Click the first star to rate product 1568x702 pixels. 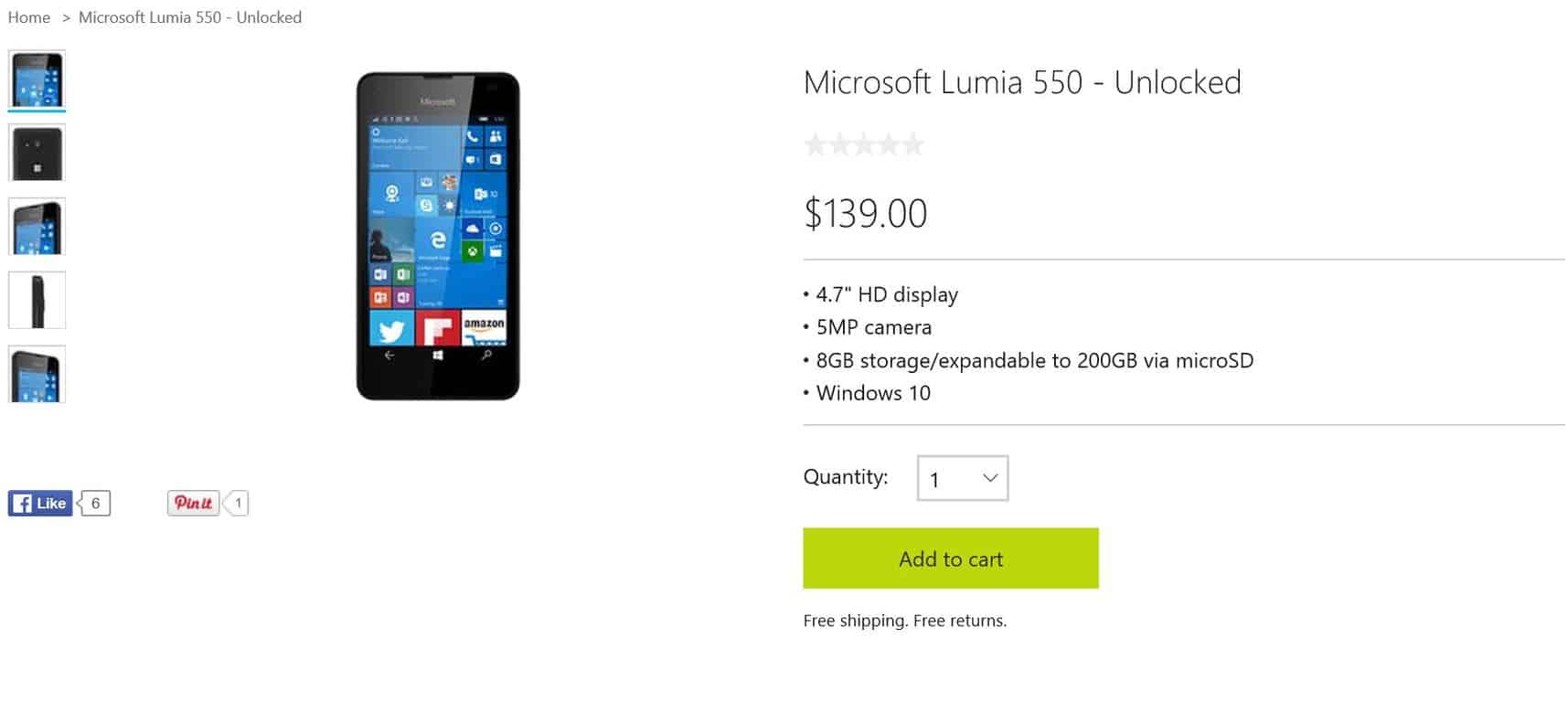(x=815, y=144)
